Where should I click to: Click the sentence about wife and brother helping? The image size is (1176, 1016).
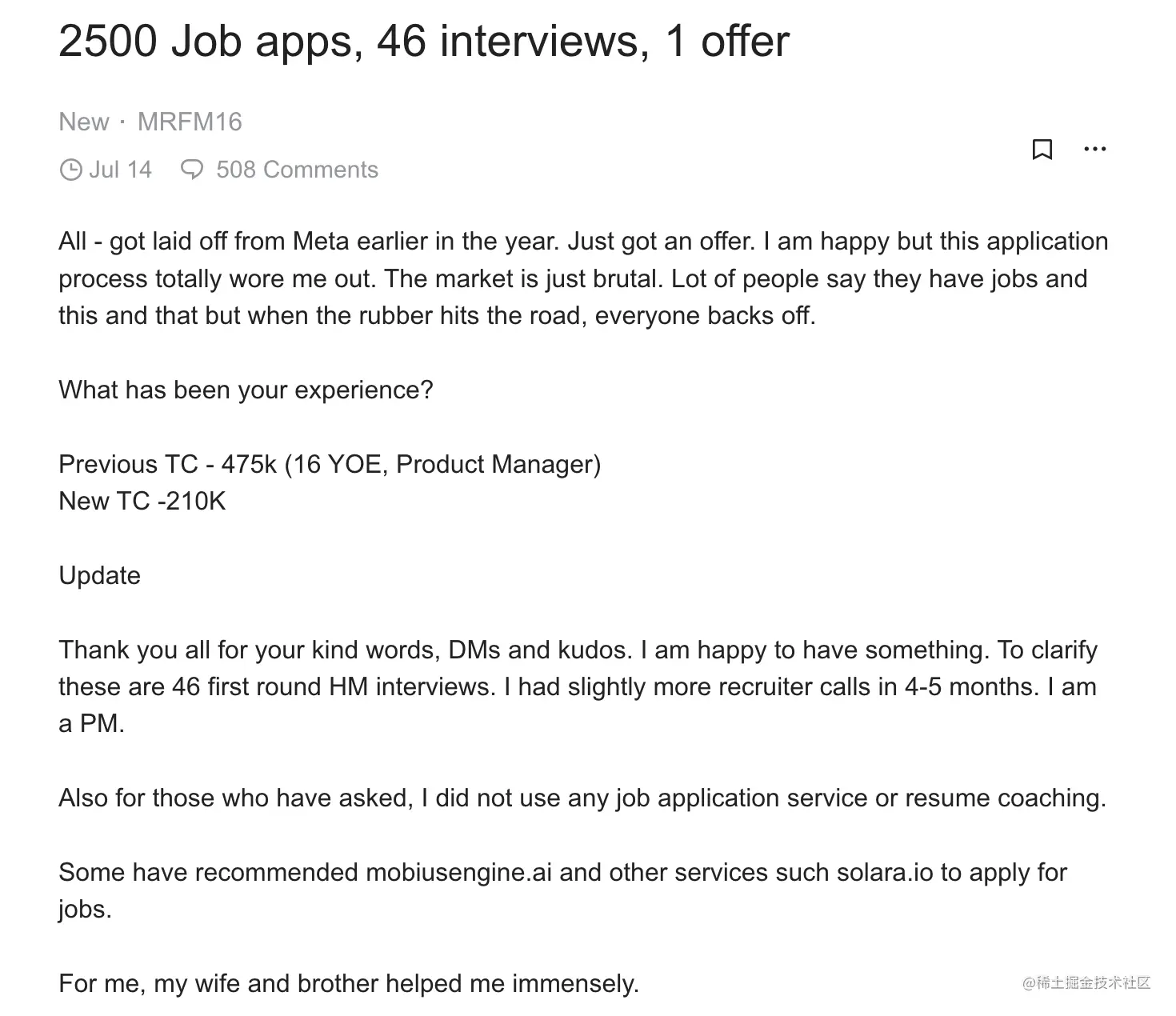click(x=349, y=983)
